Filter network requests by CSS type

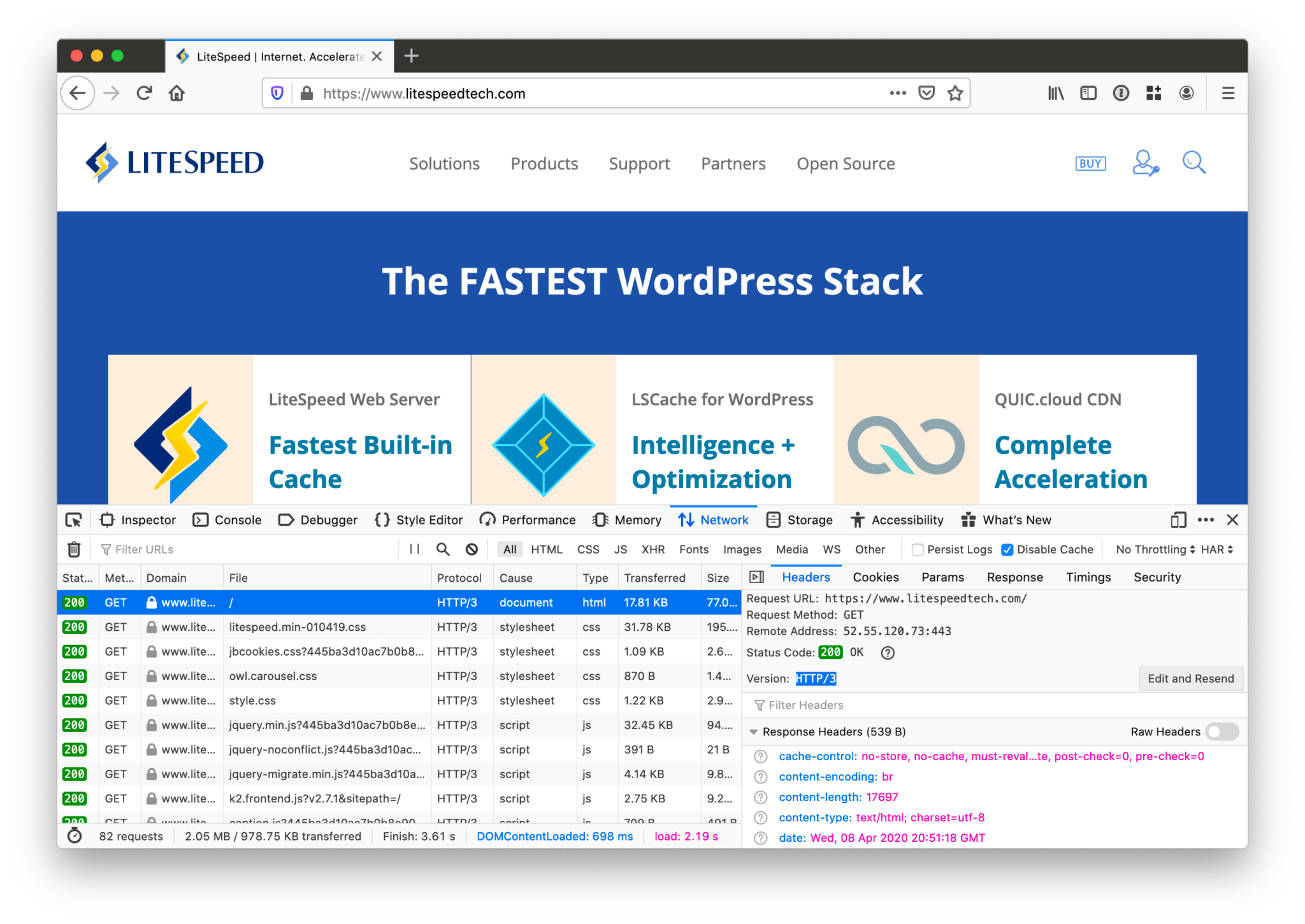point(588,549)
